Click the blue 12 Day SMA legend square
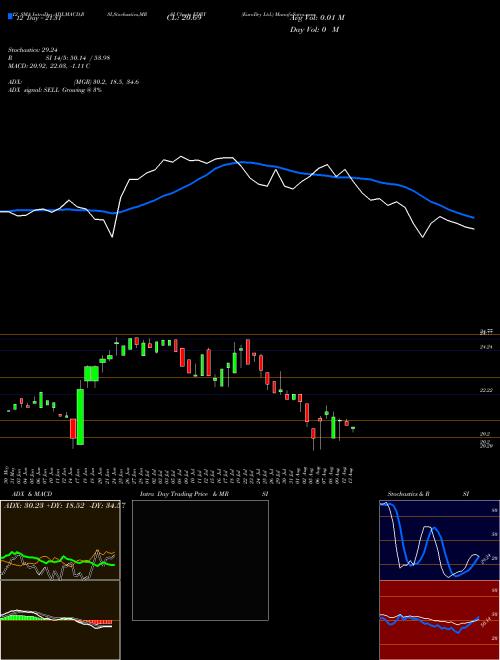 [x=10, y=16]
